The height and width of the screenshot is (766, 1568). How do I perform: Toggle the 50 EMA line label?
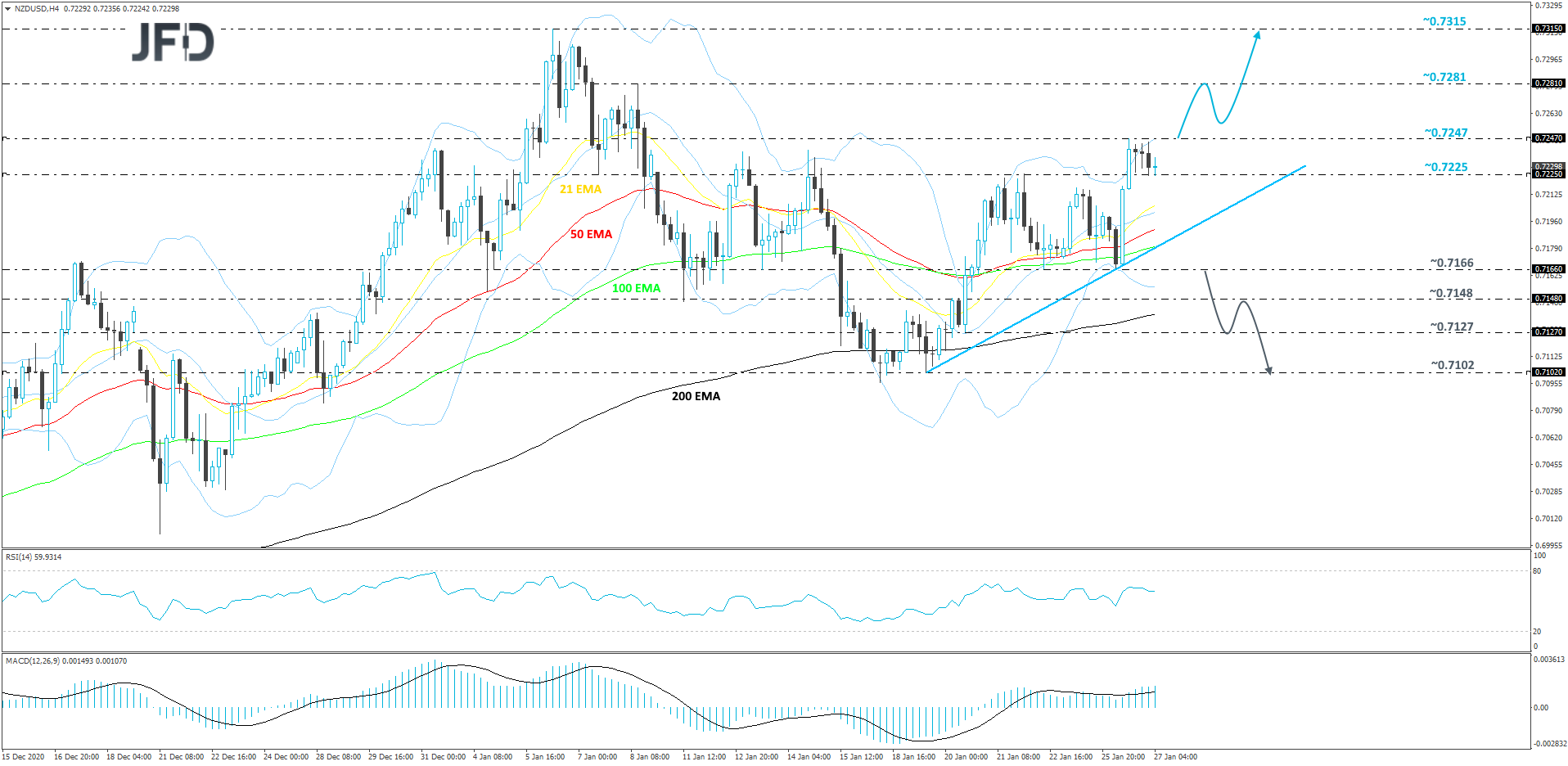pos(590,235)
